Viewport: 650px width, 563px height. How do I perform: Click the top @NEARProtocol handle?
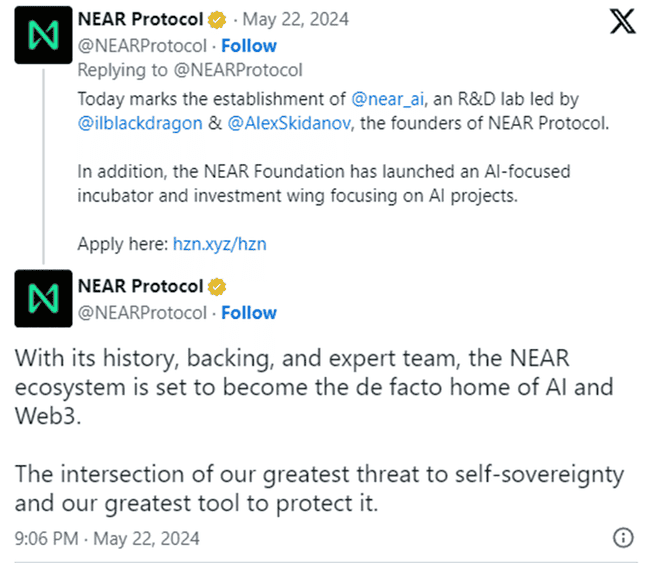click(x=142, y=45)
